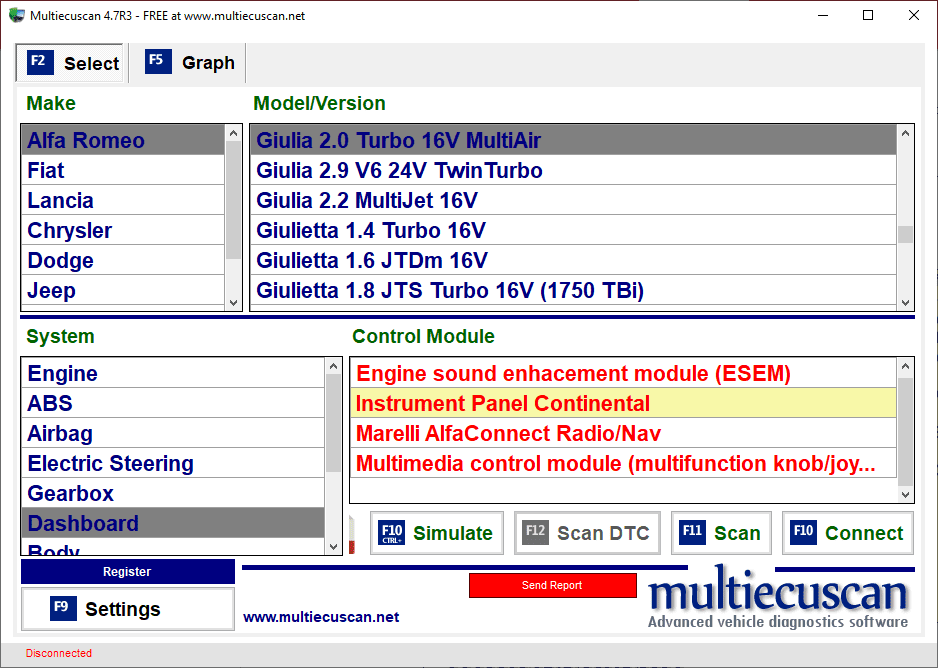This screenshot has width=938, height=668.
Task: Select Engine sound enhacement module (ESEM)
Action: coord(623,373)
